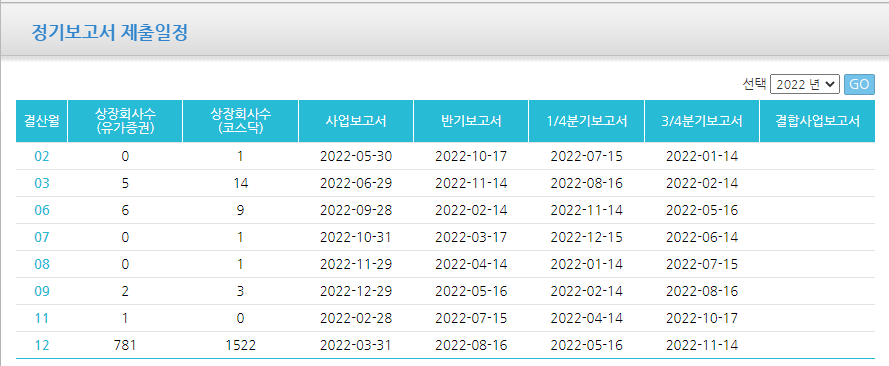Open settlement month 11 link
This screenshot has height=366, width=889.
pos(42,318)
